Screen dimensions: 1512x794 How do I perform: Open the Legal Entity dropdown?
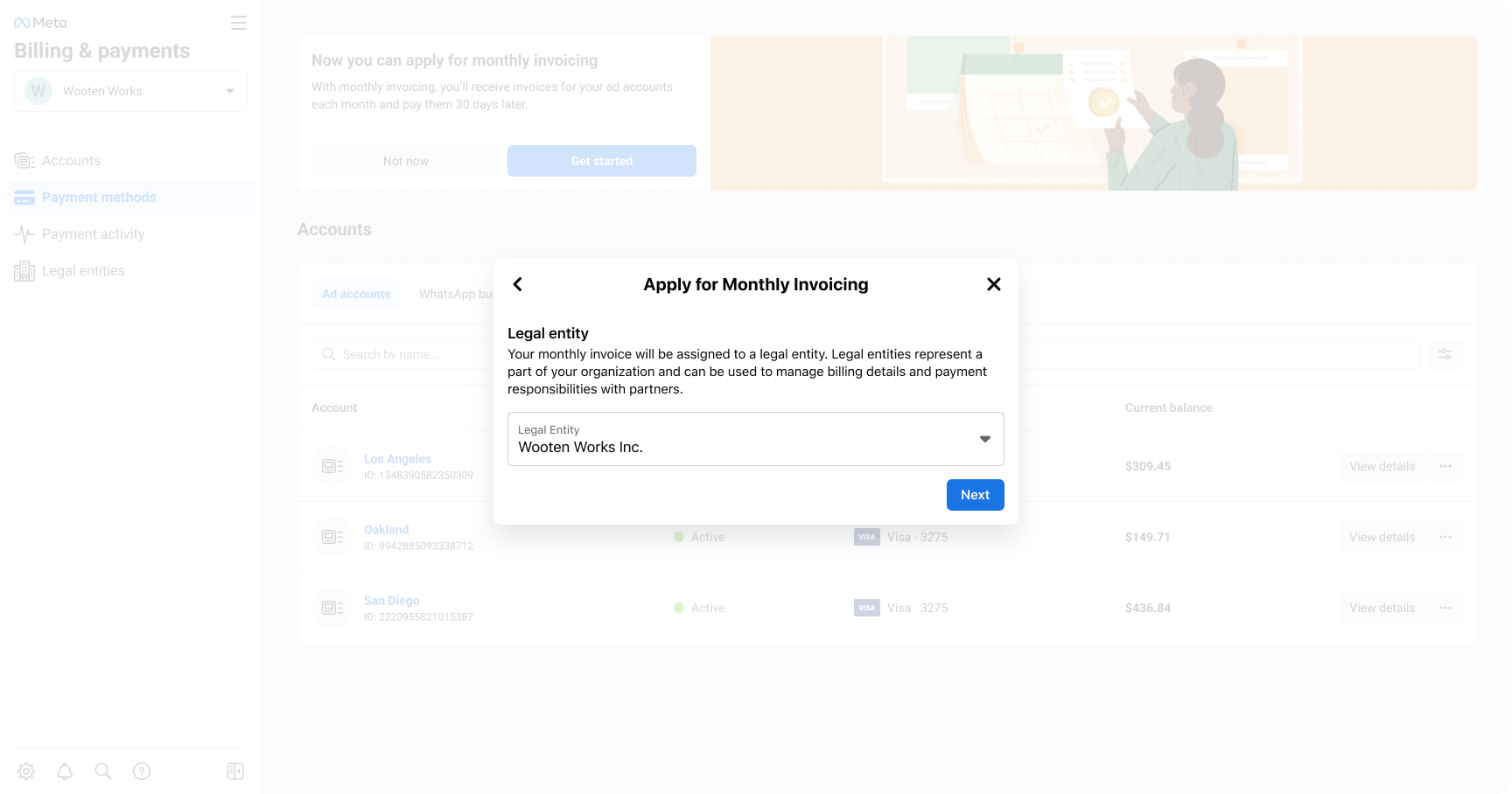pos(756,439)
